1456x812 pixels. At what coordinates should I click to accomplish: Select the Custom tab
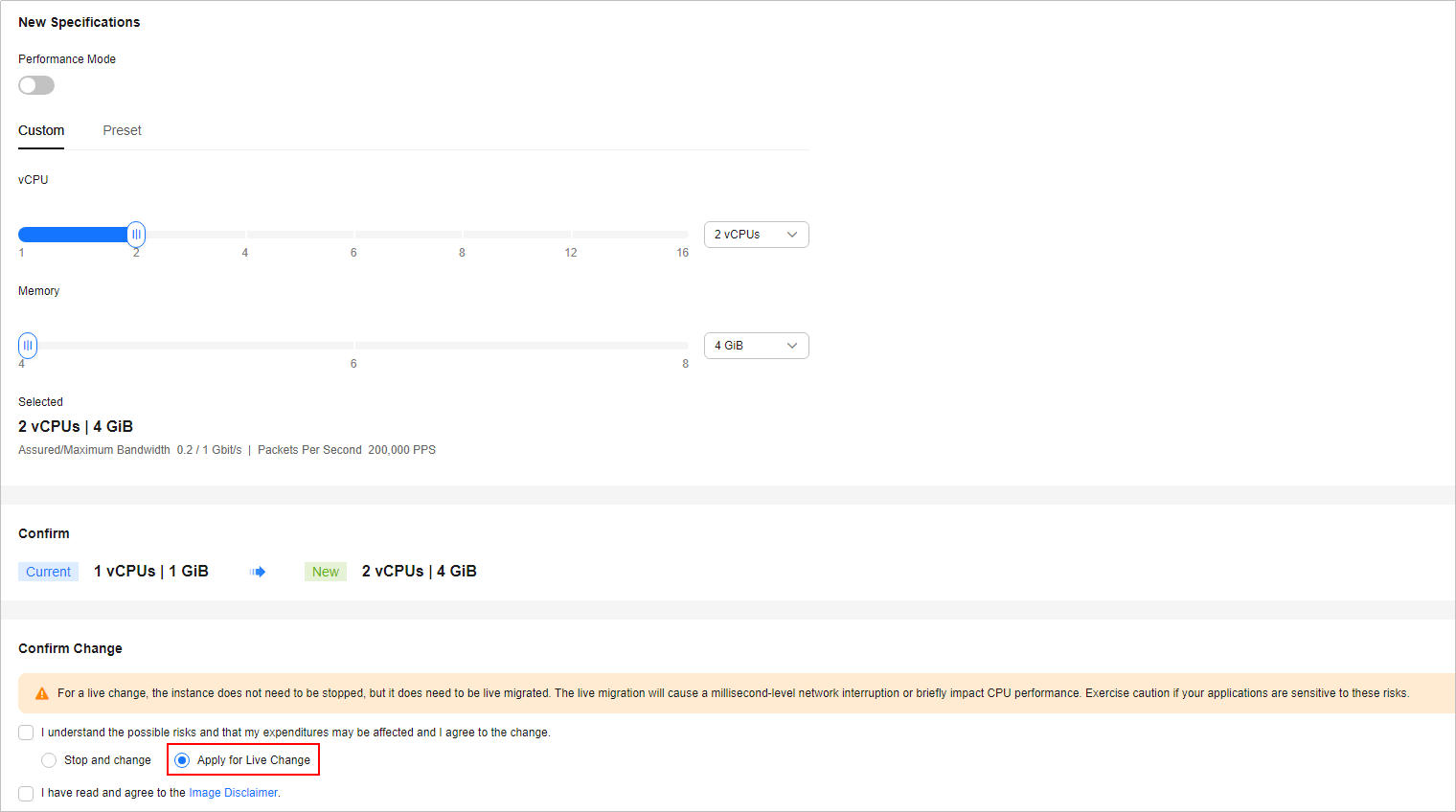(41, 130)
